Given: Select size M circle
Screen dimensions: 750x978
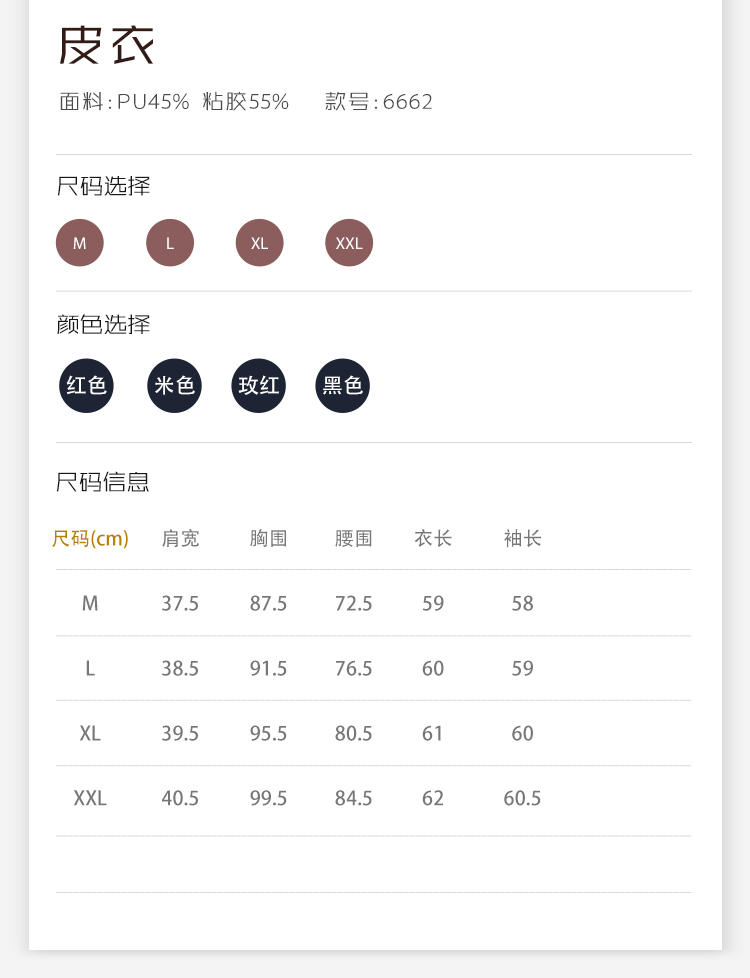Looking at the screenshot, I should click(80, 243).
